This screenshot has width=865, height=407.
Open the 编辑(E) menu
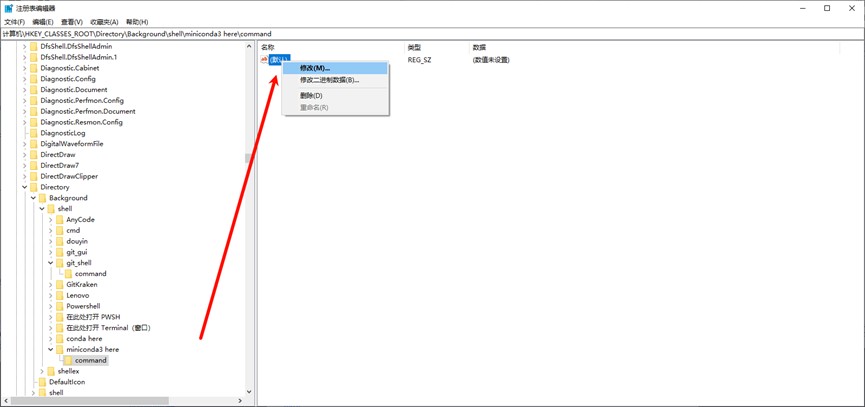point(42,22)
